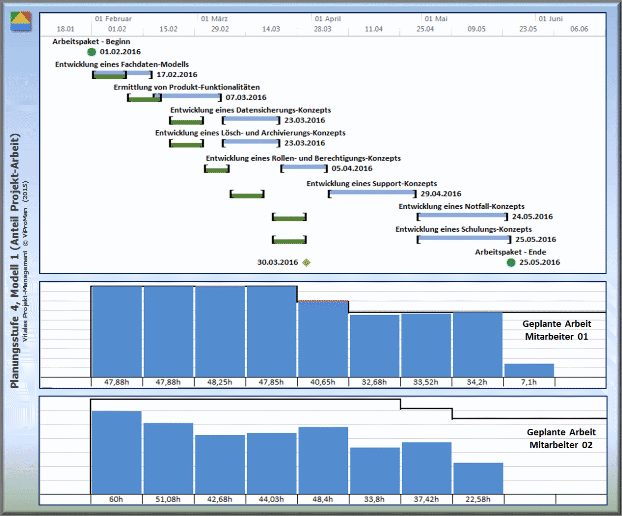This screenshot has height=516, width=622.
Task: Click the 47,88h value under first Mitarbeiter 01 bar
Action: pos(116,382)
